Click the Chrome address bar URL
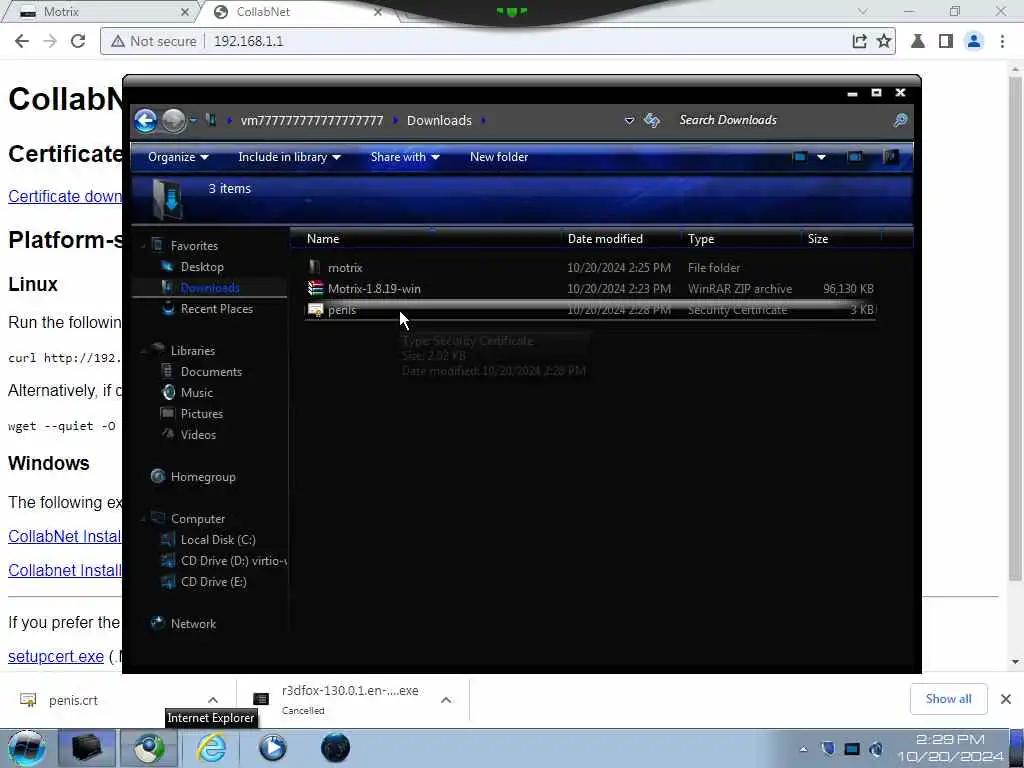Viewport: 1024px width, 768px height. point(248,41)
